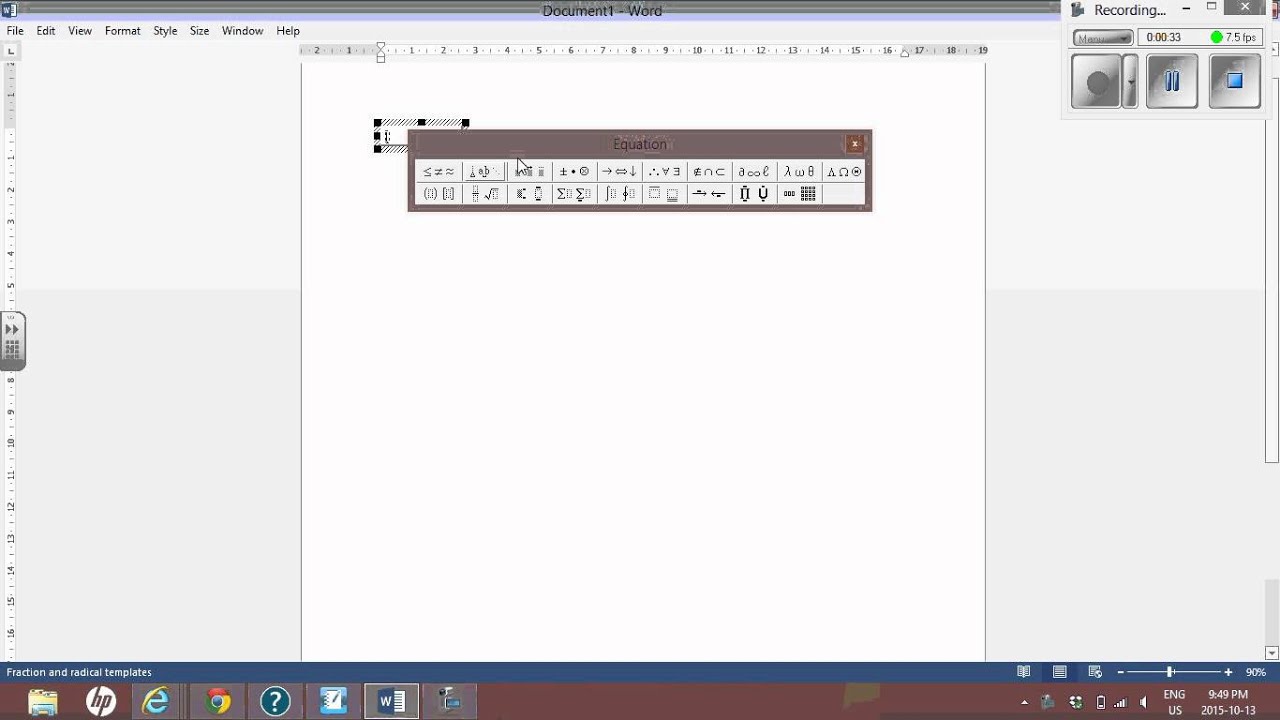
Task: Expand the arrow beside the record button
Action: (x=1130, y=82)
